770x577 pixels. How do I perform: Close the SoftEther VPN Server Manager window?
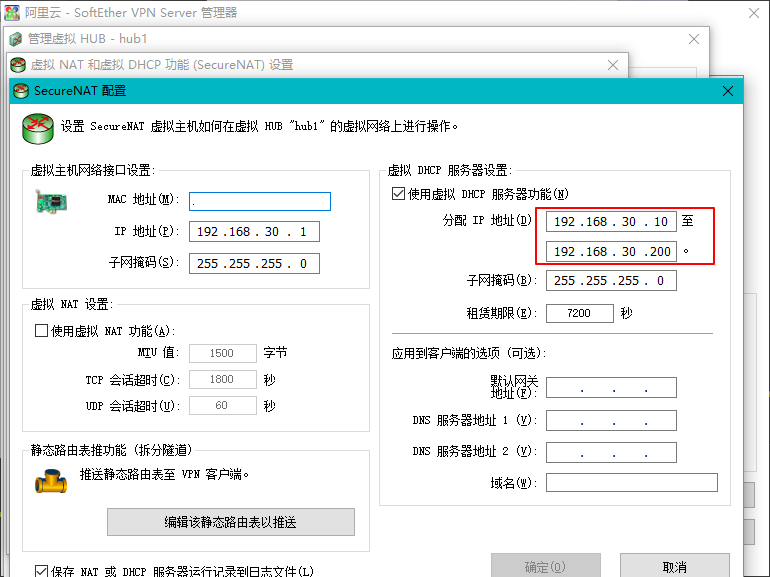(754, 13)
